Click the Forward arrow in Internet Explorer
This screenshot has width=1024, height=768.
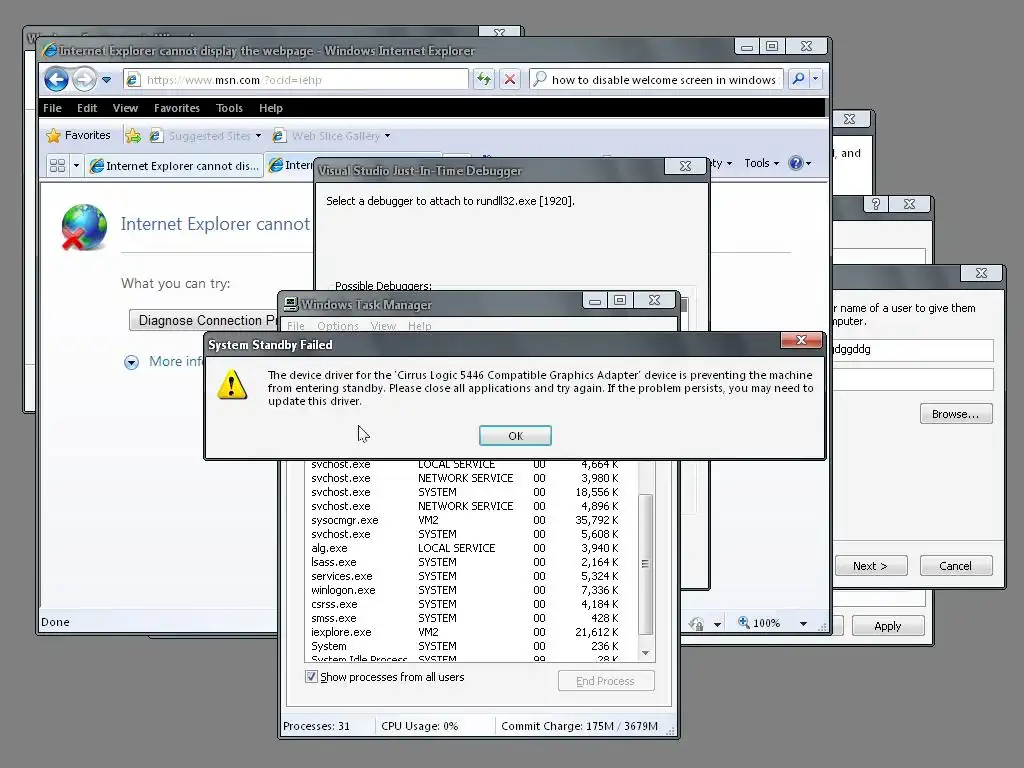[84, 80]
